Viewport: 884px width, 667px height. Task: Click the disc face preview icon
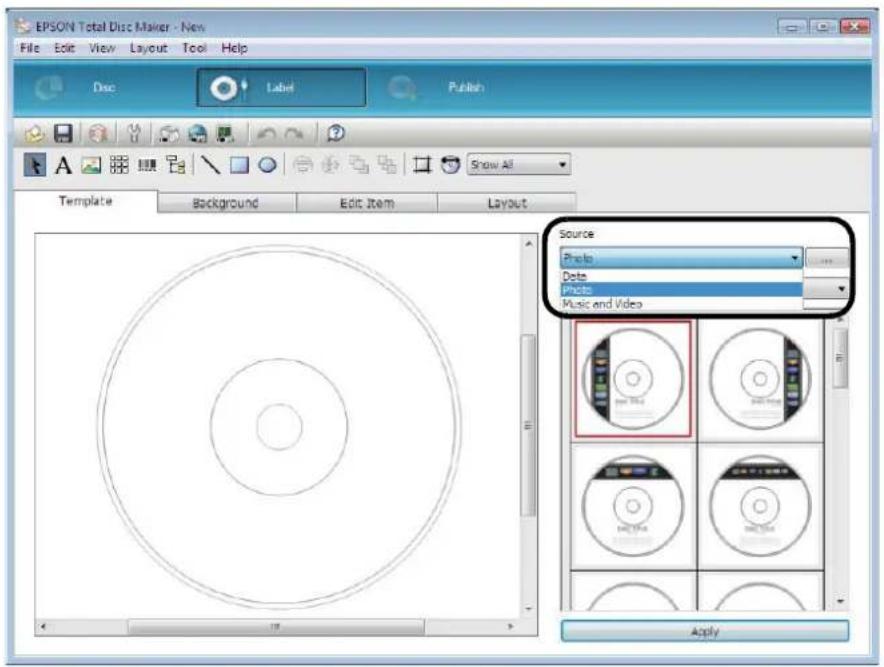[x=450, y=165]
